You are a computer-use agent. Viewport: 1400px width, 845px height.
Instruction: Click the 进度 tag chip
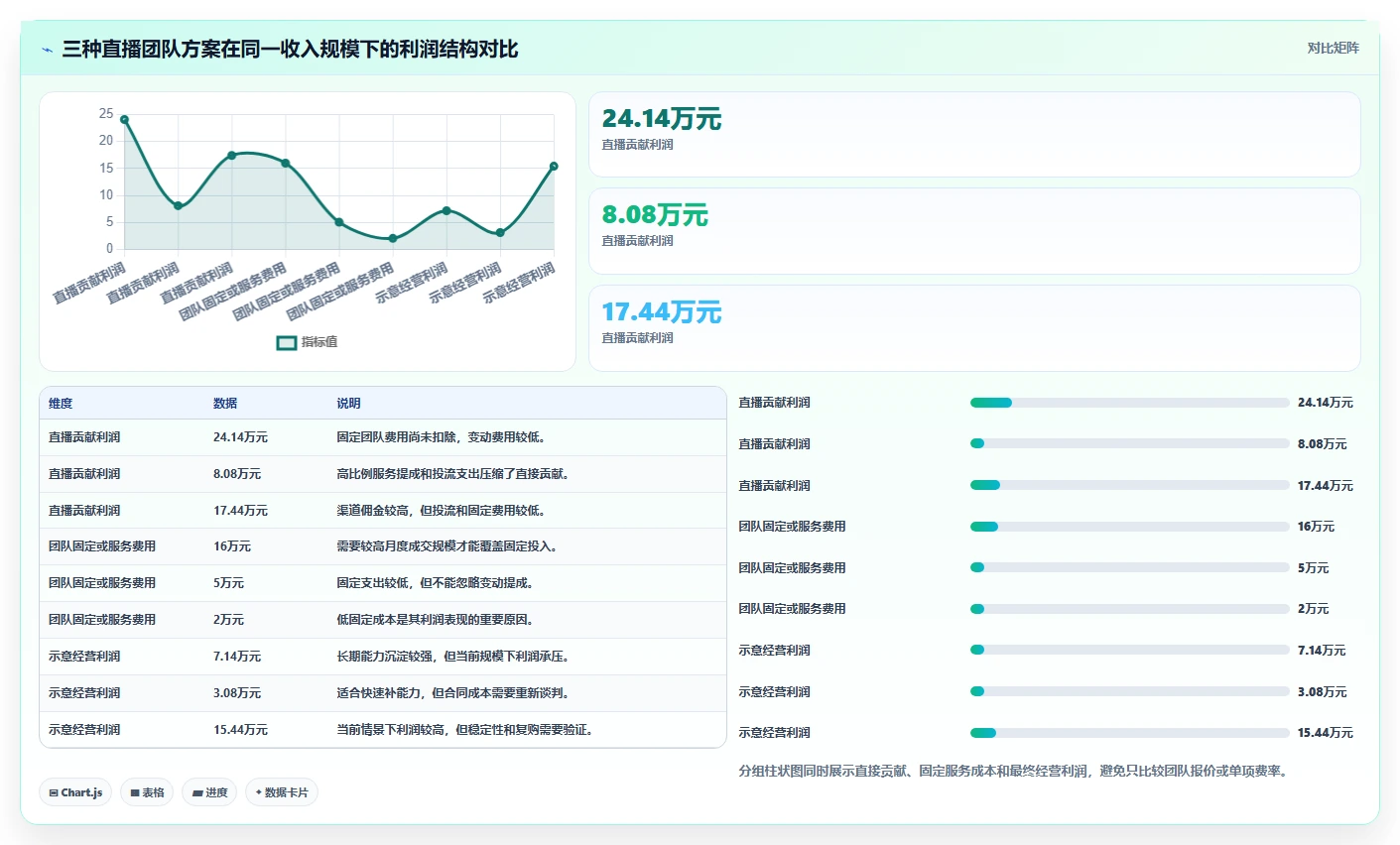pos(209,792)
